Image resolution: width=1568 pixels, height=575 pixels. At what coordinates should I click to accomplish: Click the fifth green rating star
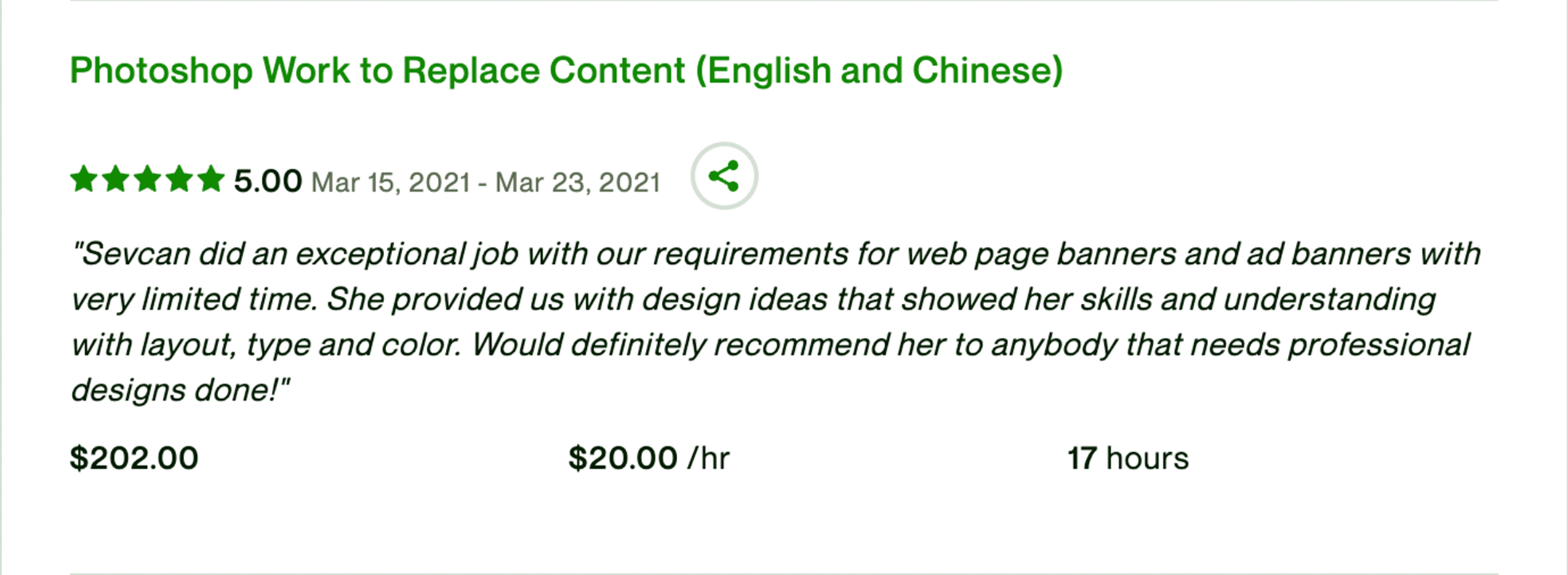pos(211,179)
